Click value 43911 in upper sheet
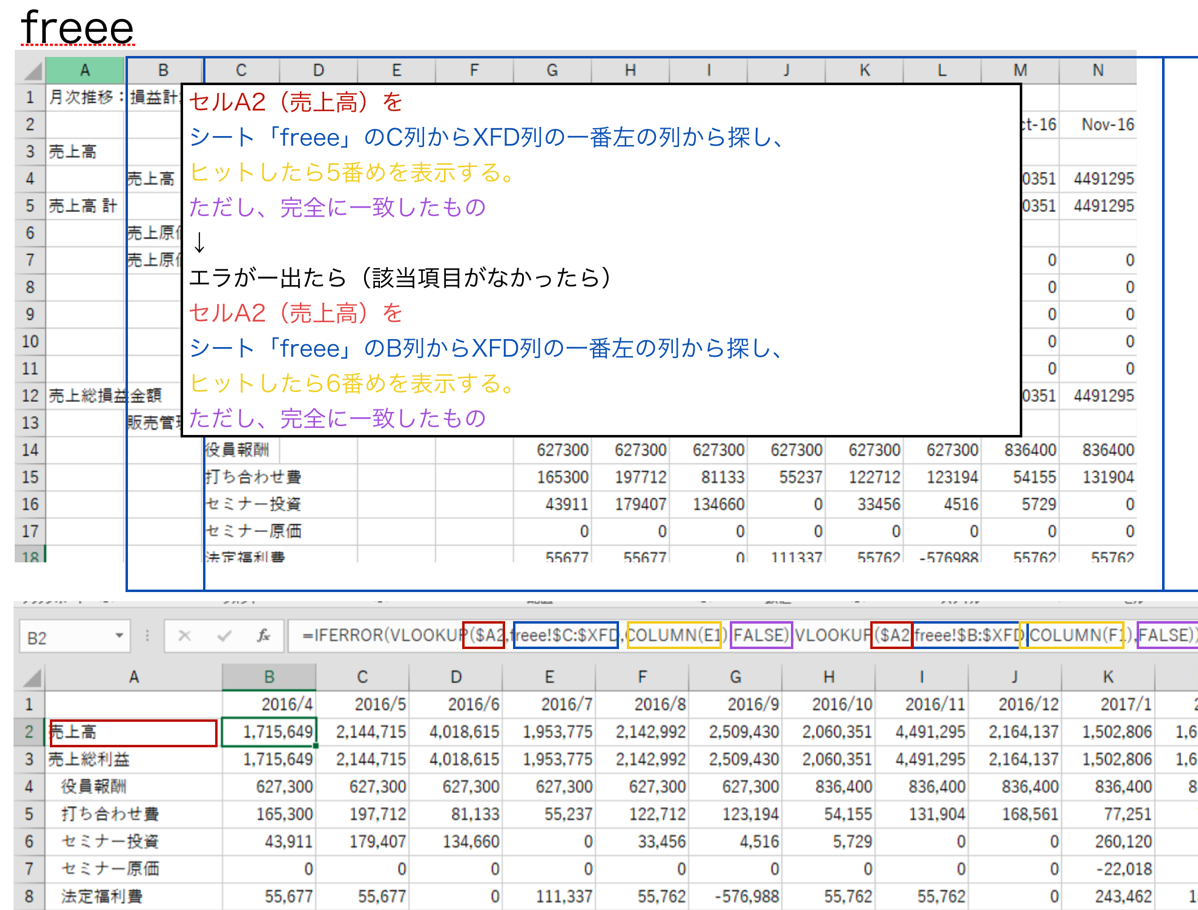Image resolution: width=1198 pixels, height=910 pixels. pyautogui.click(x=552, y=504)
